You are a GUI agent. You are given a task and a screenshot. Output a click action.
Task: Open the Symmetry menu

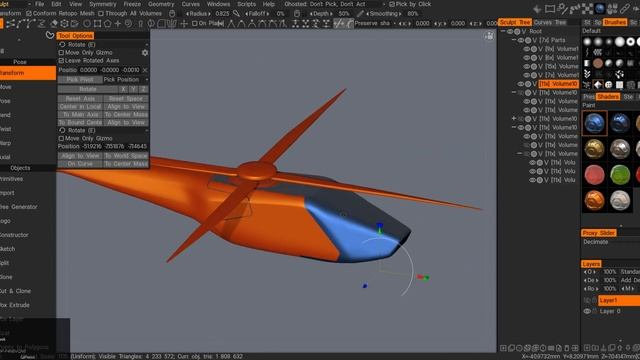pos(102,4)
